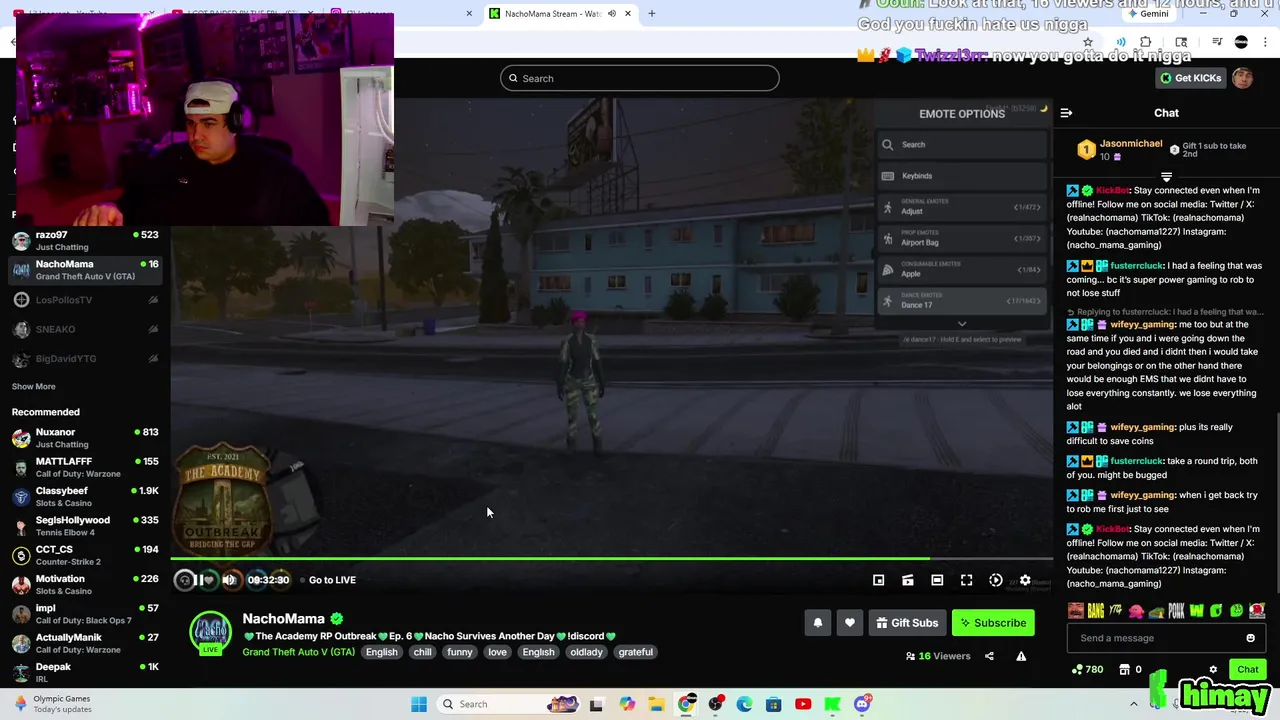Open playback speed icon in player controls
Screen dimensions: 1280x720
tap(996, 580)
